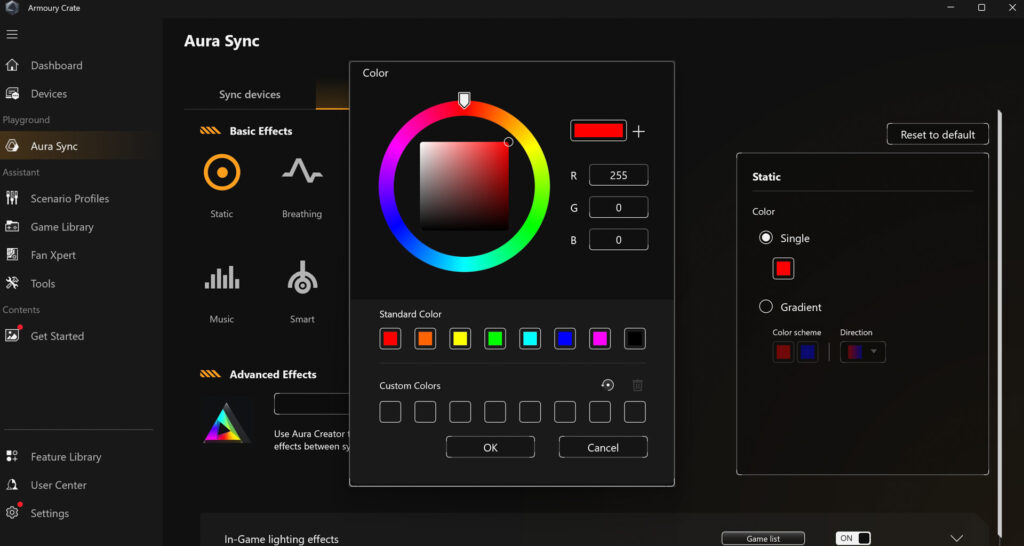Click the Scenario Profiles sliders icon

12,198
